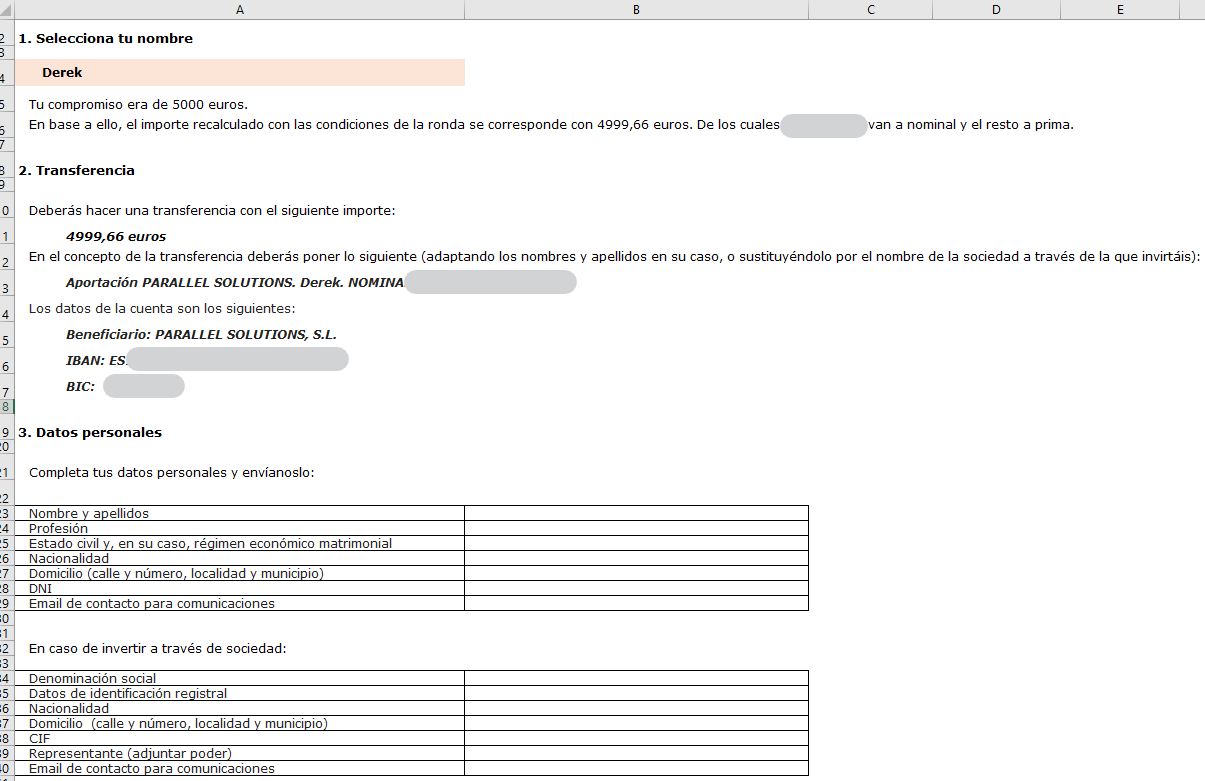Click the empty value cell beside 'Profesión'
This screenshot has width=1205, height=781.
point(636,528)
